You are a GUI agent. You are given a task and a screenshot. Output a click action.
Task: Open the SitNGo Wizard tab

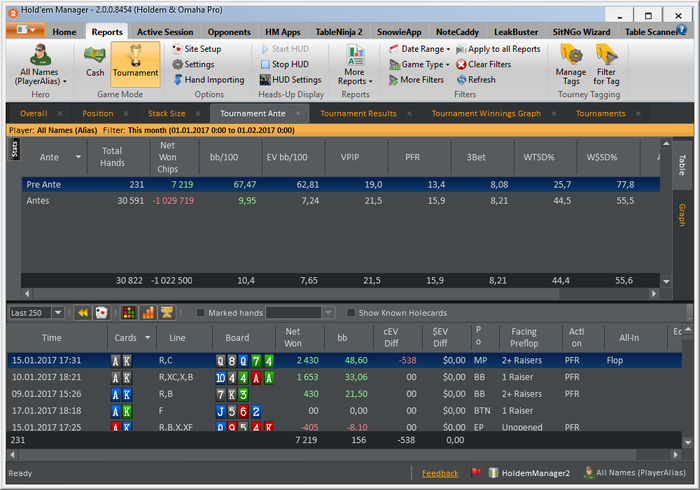click(x=581, y=32)
